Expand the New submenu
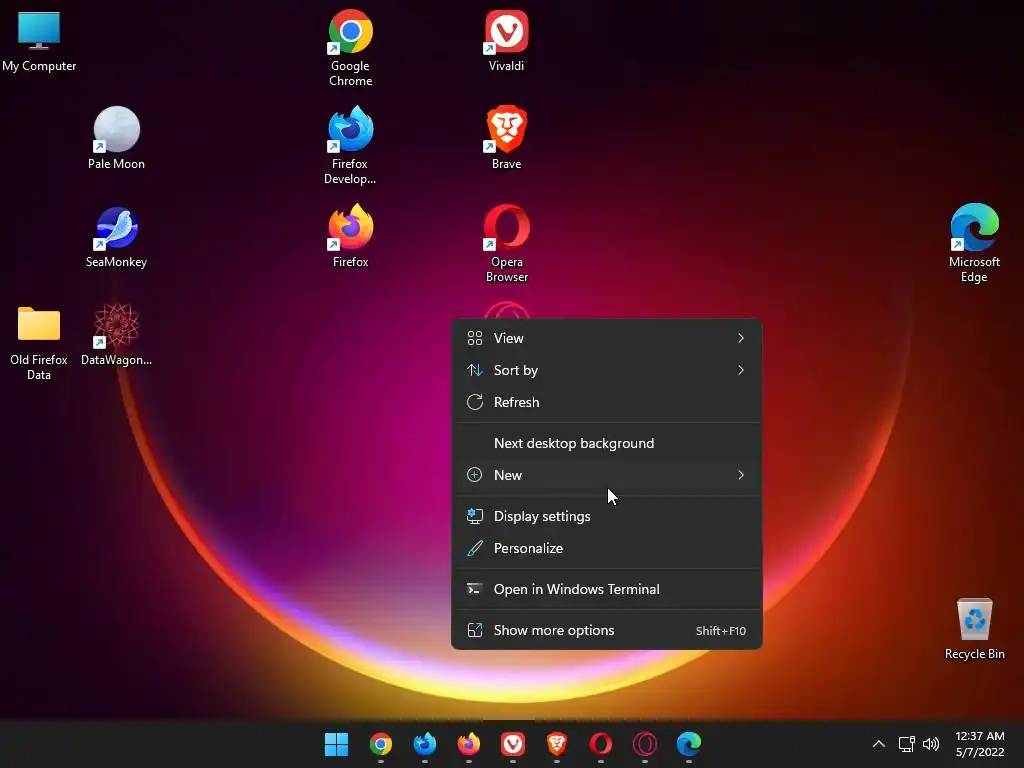Screen dimensions: 1024x768 [607, 475]
